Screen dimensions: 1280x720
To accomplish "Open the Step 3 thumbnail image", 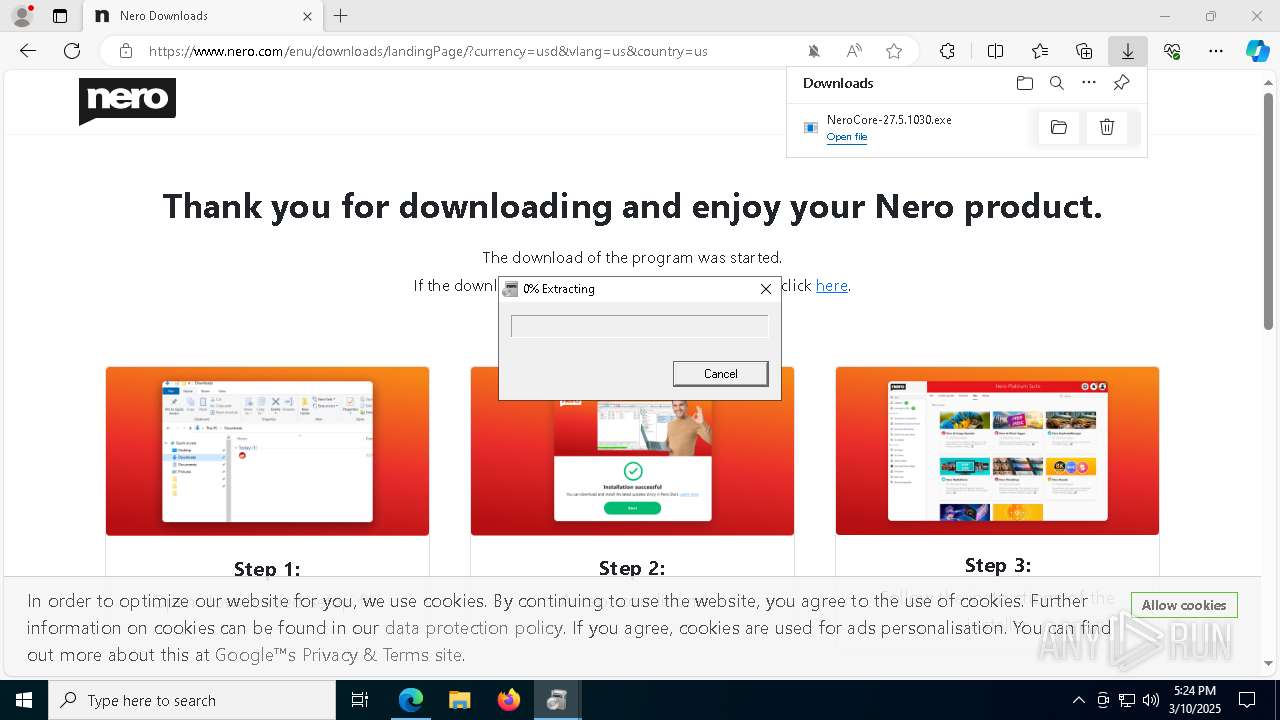I will (x=997, y=451).
